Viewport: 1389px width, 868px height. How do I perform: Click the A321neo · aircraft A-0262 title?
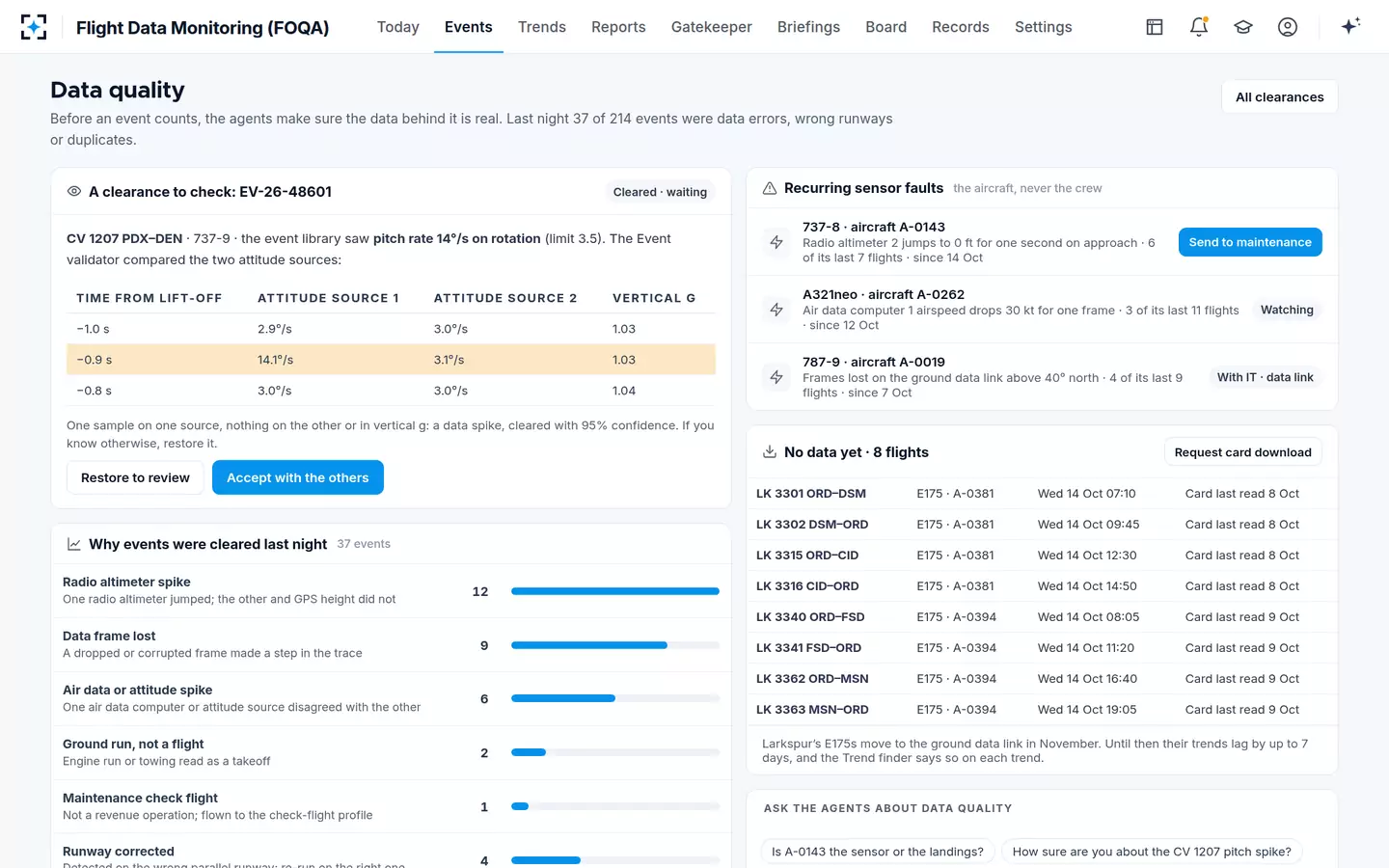(x=884, y=294)
